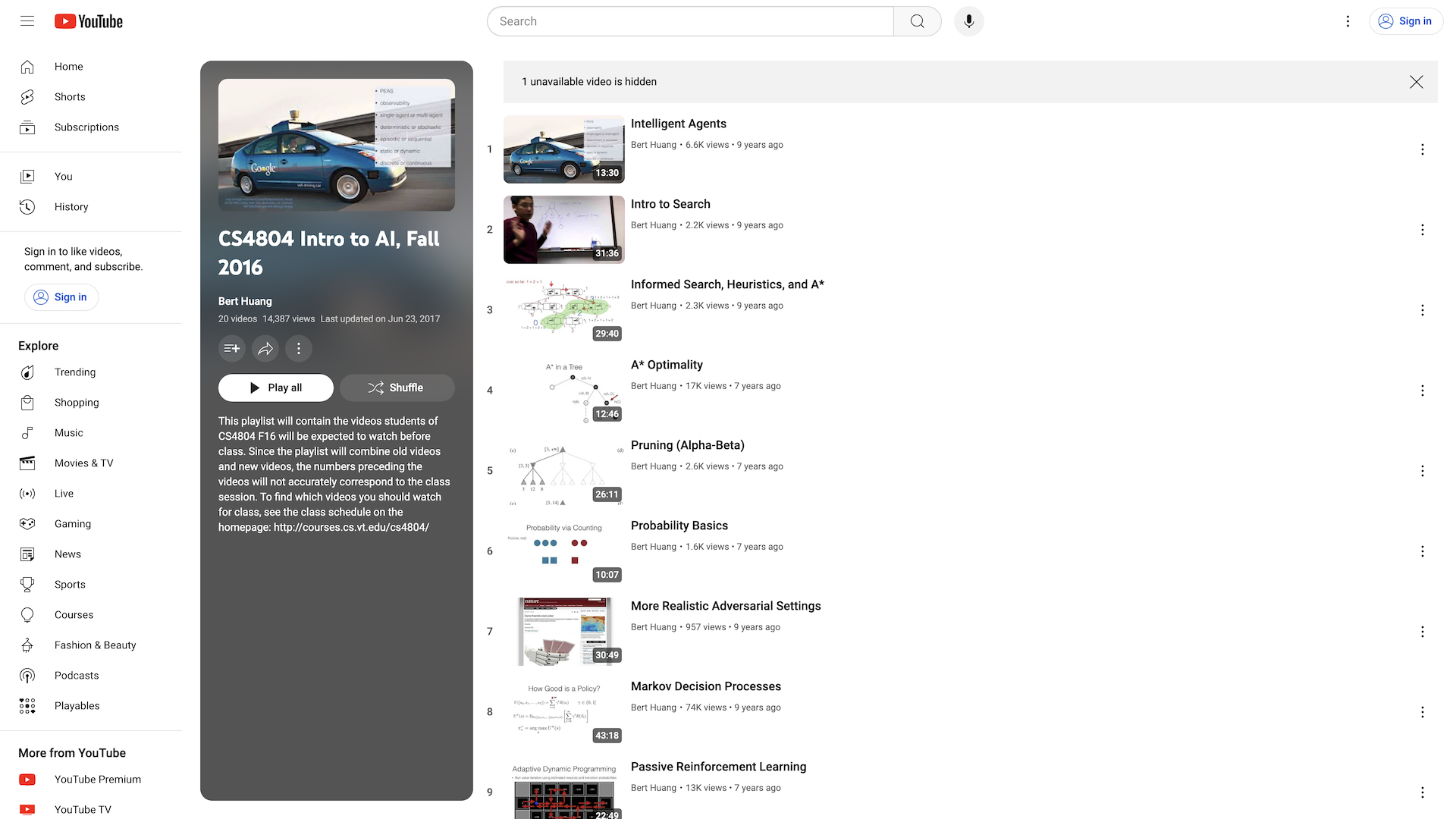Open action menu for Intro to Search
The width and height of the screenshot is (1456, 819).
[x=1423, y=230]
